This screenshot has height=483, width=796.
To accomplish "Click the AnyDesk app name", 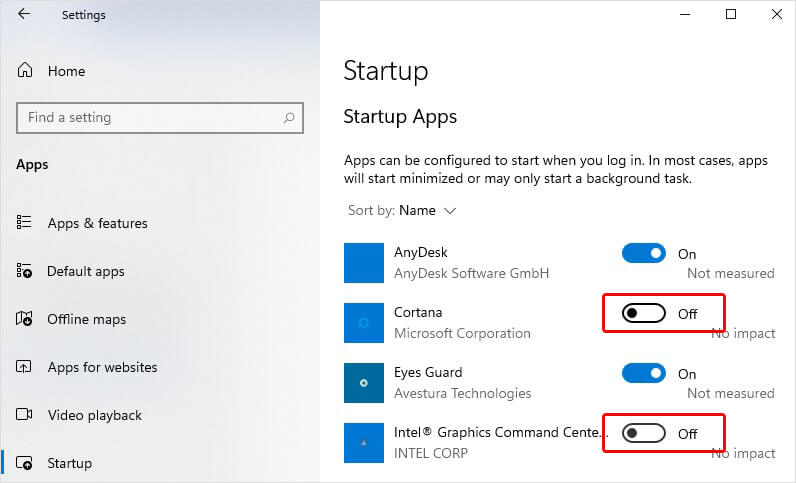I will click(x=421, y=252).
